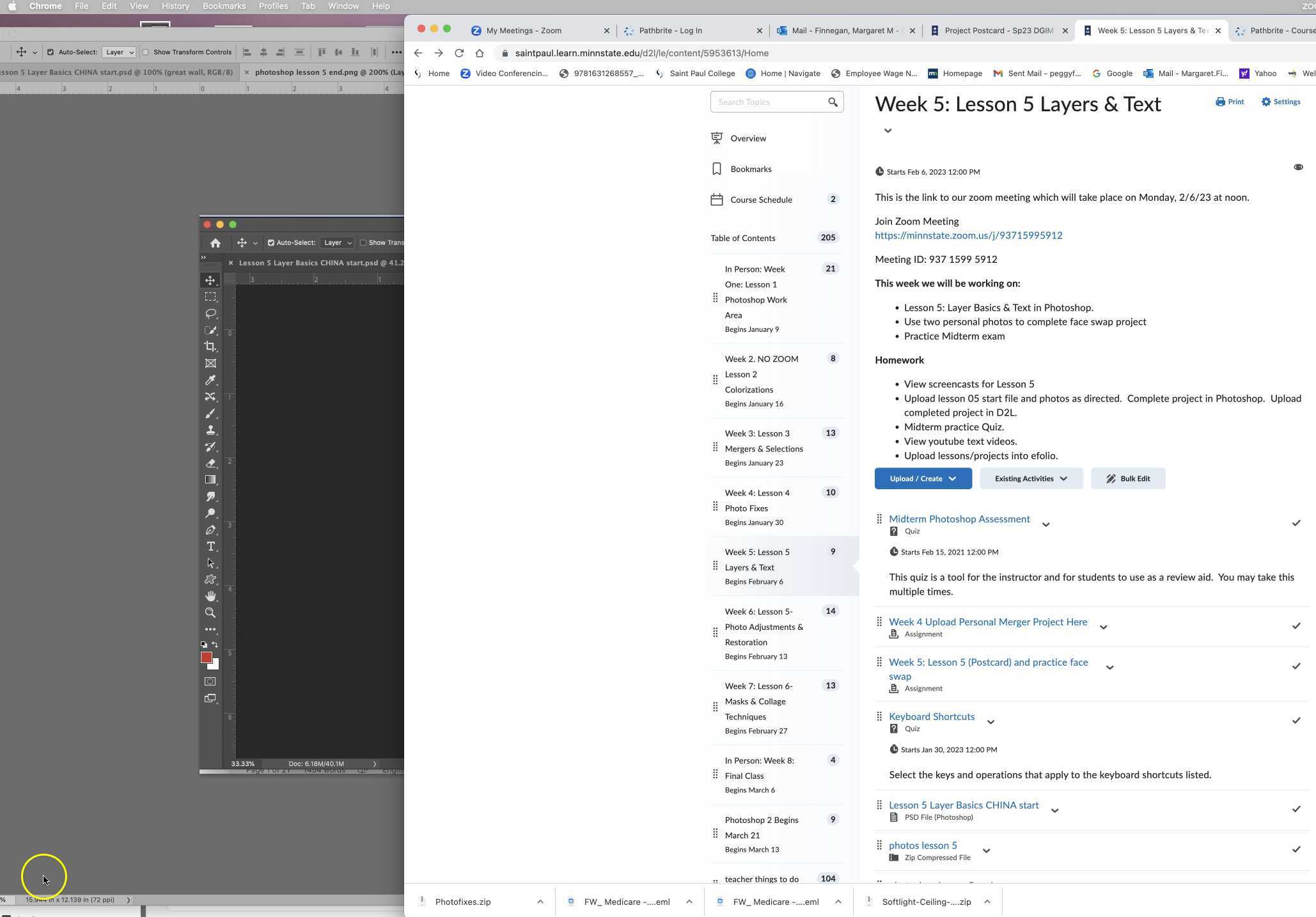The height and width of the screenshot is (917, 1316).
Task: Click the Photoshop home icon
Action: [x=215, y=243]
